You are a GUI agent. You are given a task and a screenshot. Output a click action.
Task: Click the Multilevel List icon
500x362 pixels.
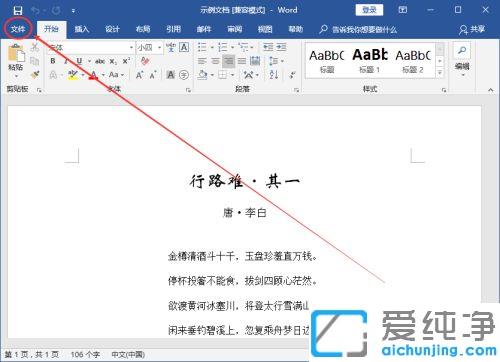click(x=243, y=47)
